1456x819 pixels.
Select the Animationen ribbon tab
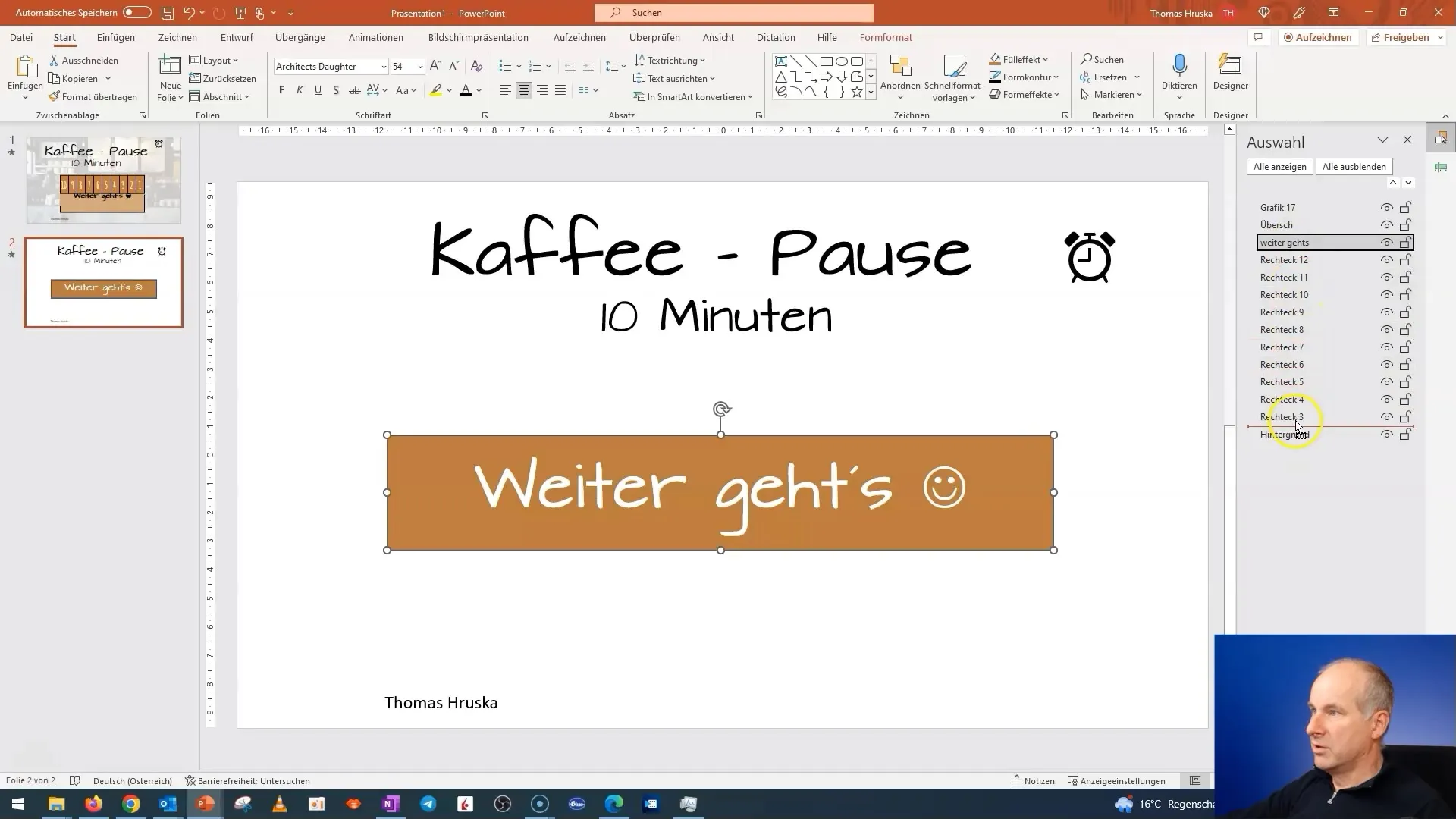click(377, 37)
